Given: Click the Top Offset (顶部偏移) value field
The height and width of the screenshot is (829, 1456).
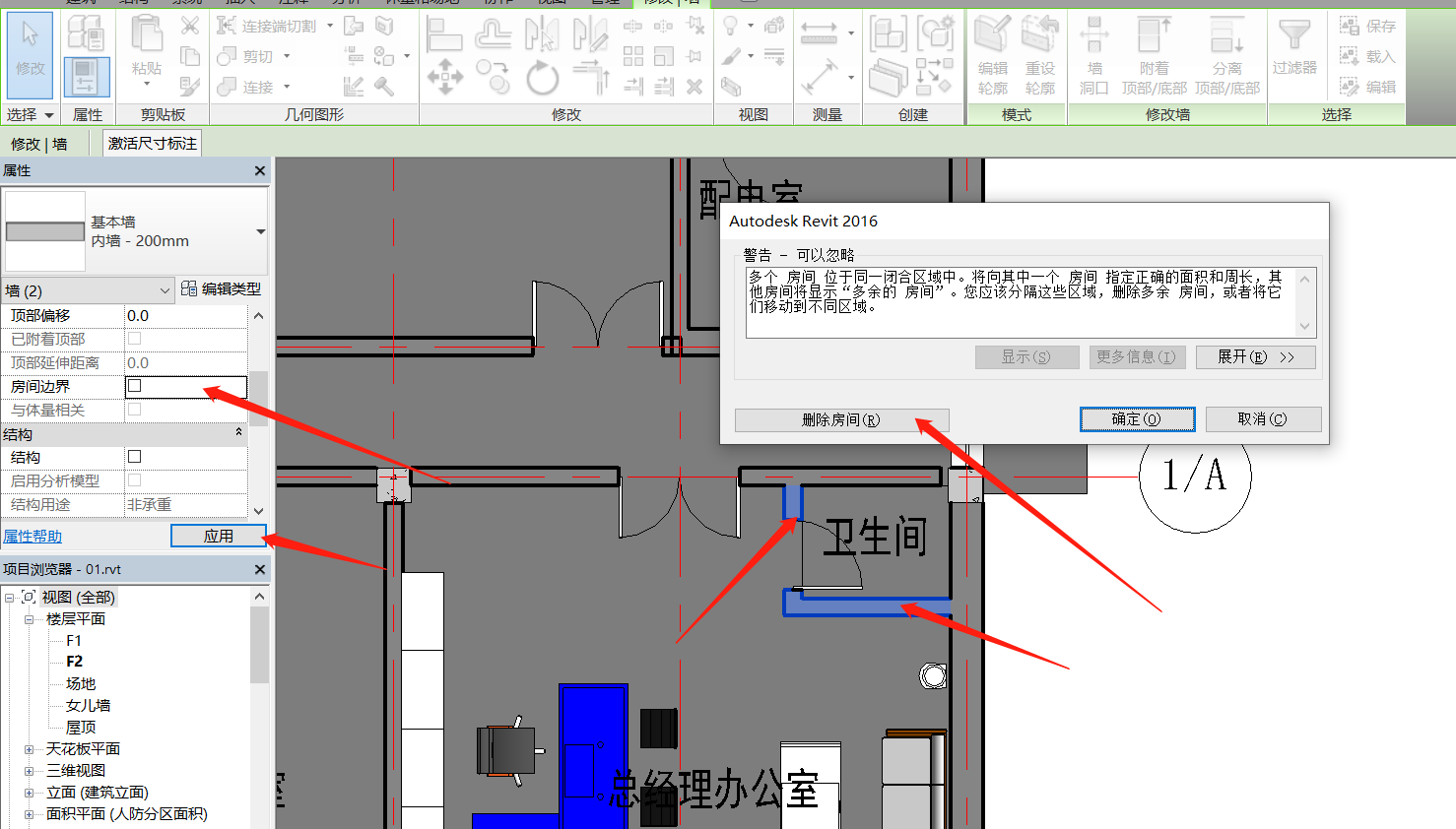Looking at the screenshot, I should pos(185,316).
